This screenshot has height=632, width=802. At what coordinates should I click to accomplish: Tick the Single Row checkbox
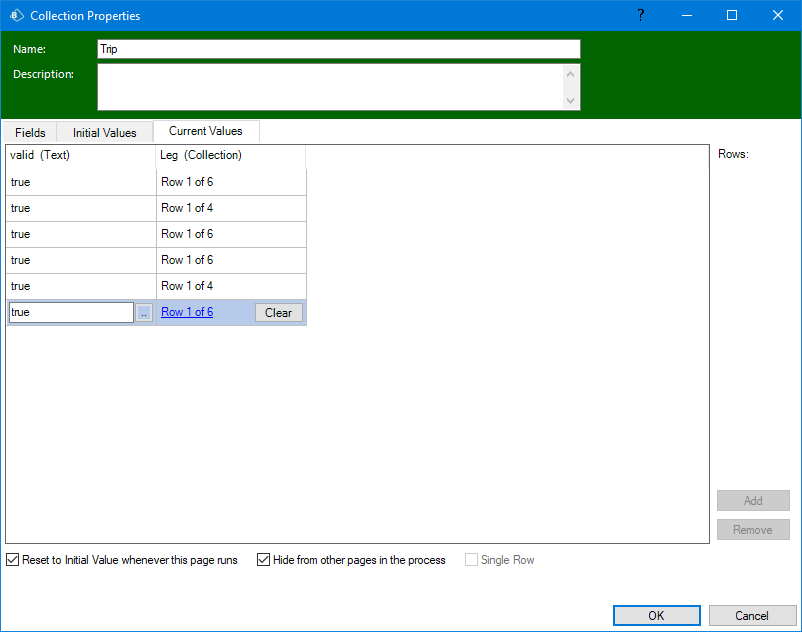472,560
